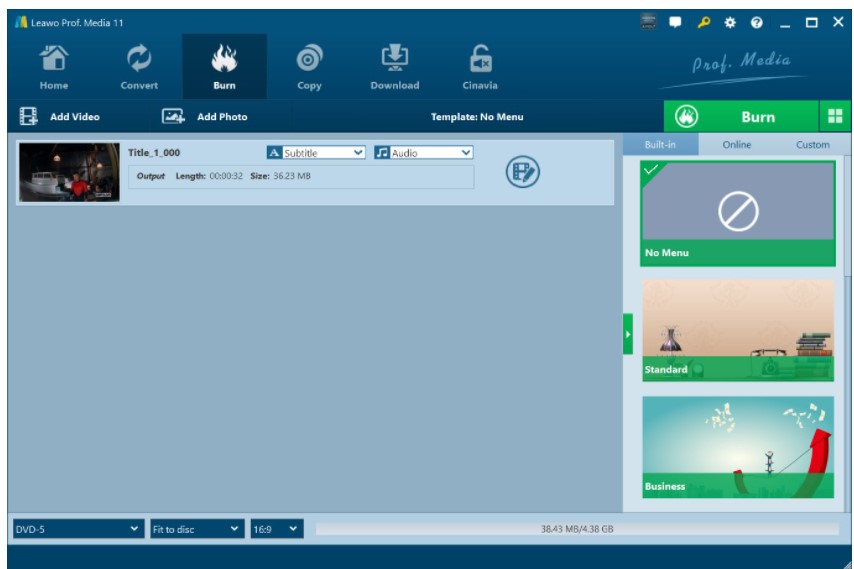
Task: Switch to the Online templates tab
Action: (x=736, y=145)
